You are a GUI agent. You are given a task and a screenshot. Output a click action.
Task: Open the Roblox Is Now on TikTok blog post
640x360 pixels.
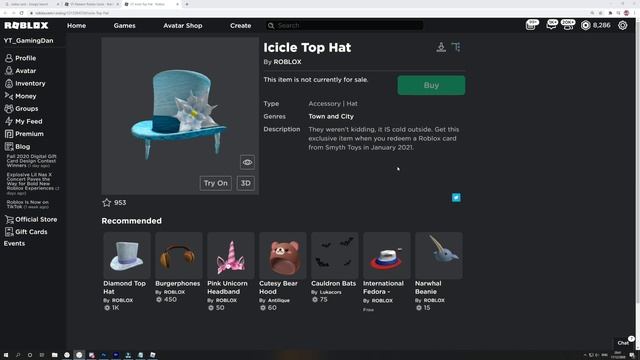pyautogui.click(x=27, y=204)
